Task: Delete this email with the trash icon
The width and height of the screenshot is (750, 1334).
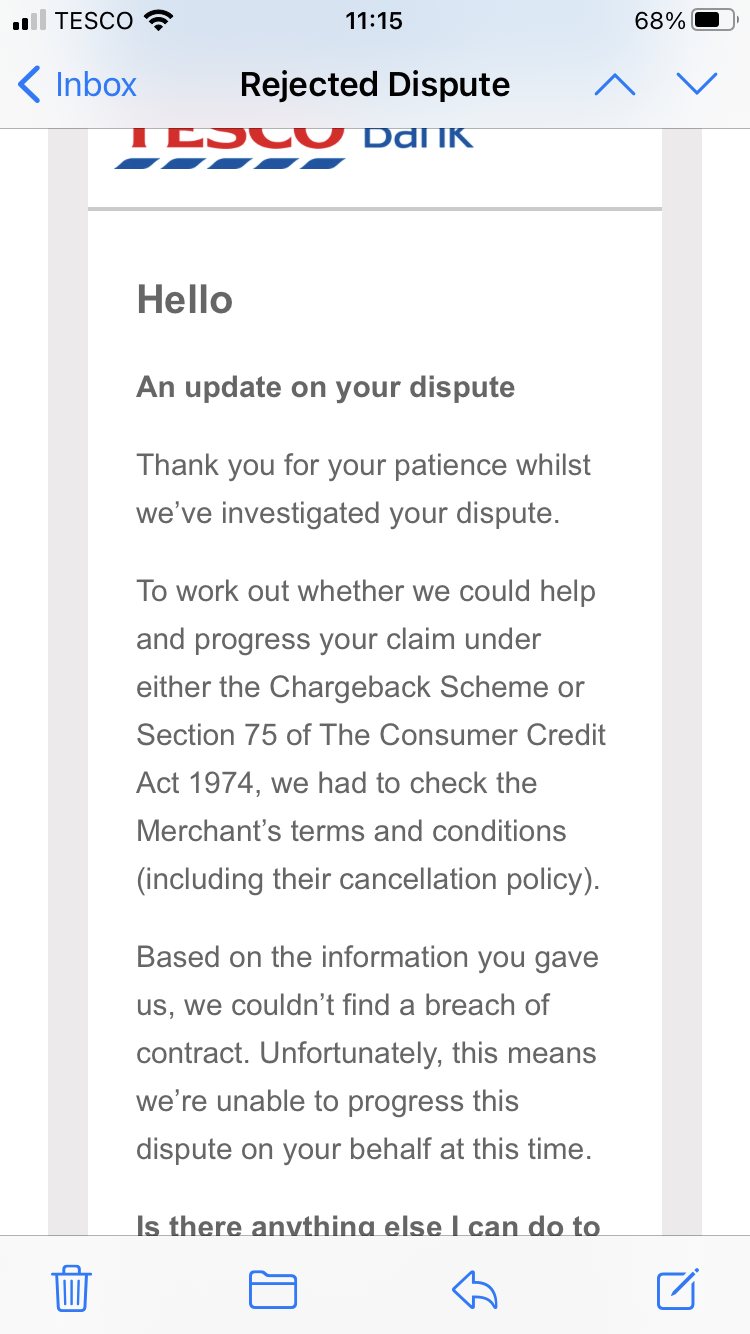Action: tap(71, 1288)
